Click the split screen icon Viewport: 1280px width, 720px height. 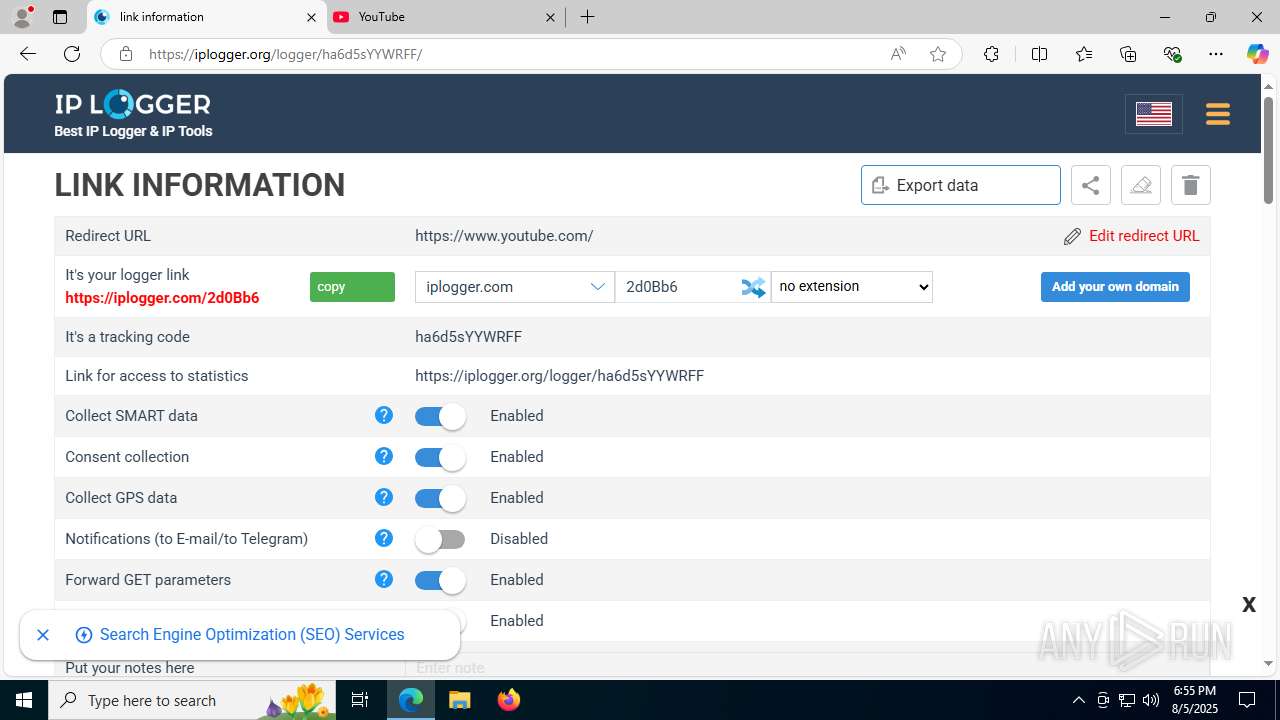1039,54
